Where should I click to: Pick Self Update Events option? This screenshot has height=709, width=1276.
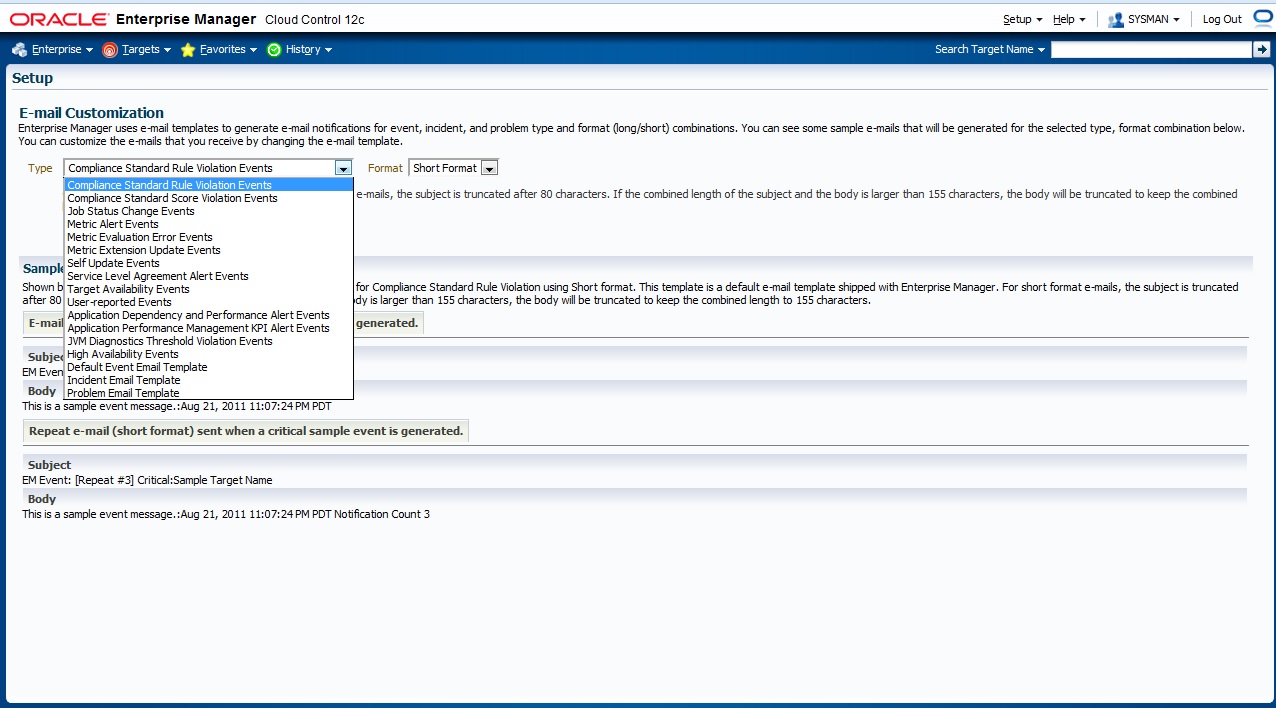[x=208, y=263]
